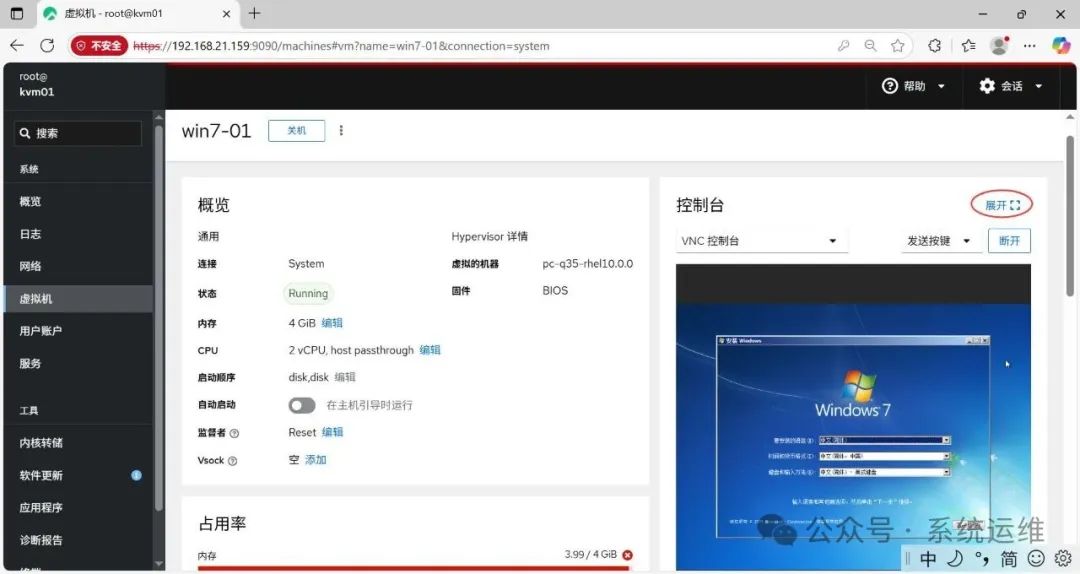Open 概览 in the sidebar
The image size is (1080, 574).
78,201
